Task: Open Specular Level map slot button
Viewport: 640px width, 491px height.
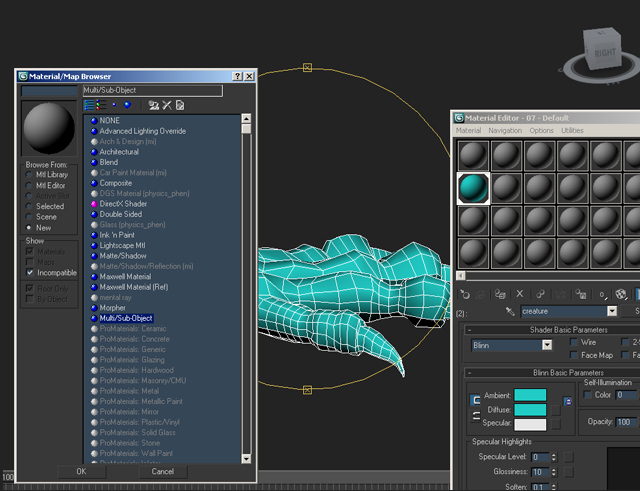Action: tap(569, 457)
